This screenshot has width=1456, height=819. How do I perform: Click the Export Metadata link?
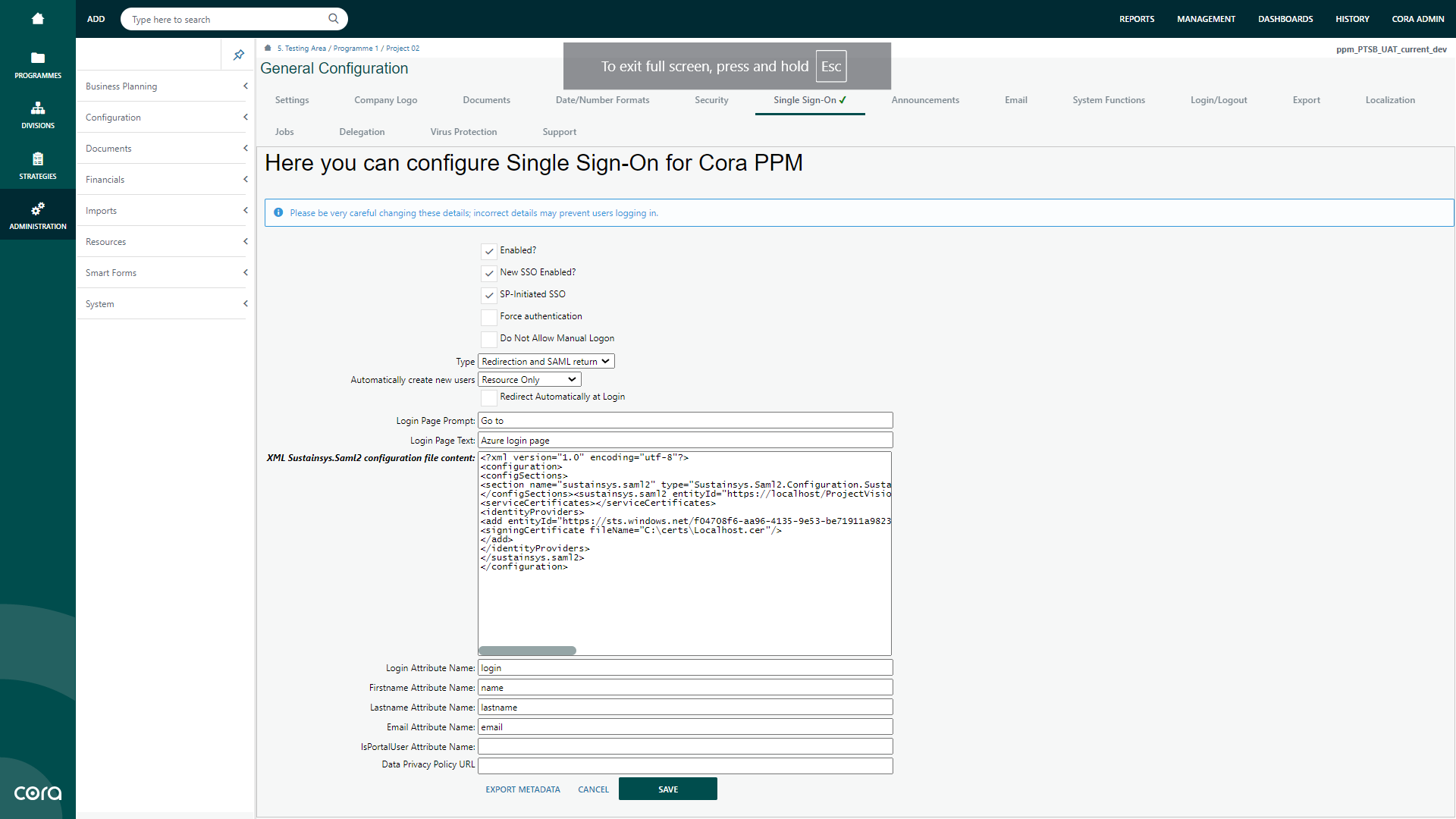[522, 789]
